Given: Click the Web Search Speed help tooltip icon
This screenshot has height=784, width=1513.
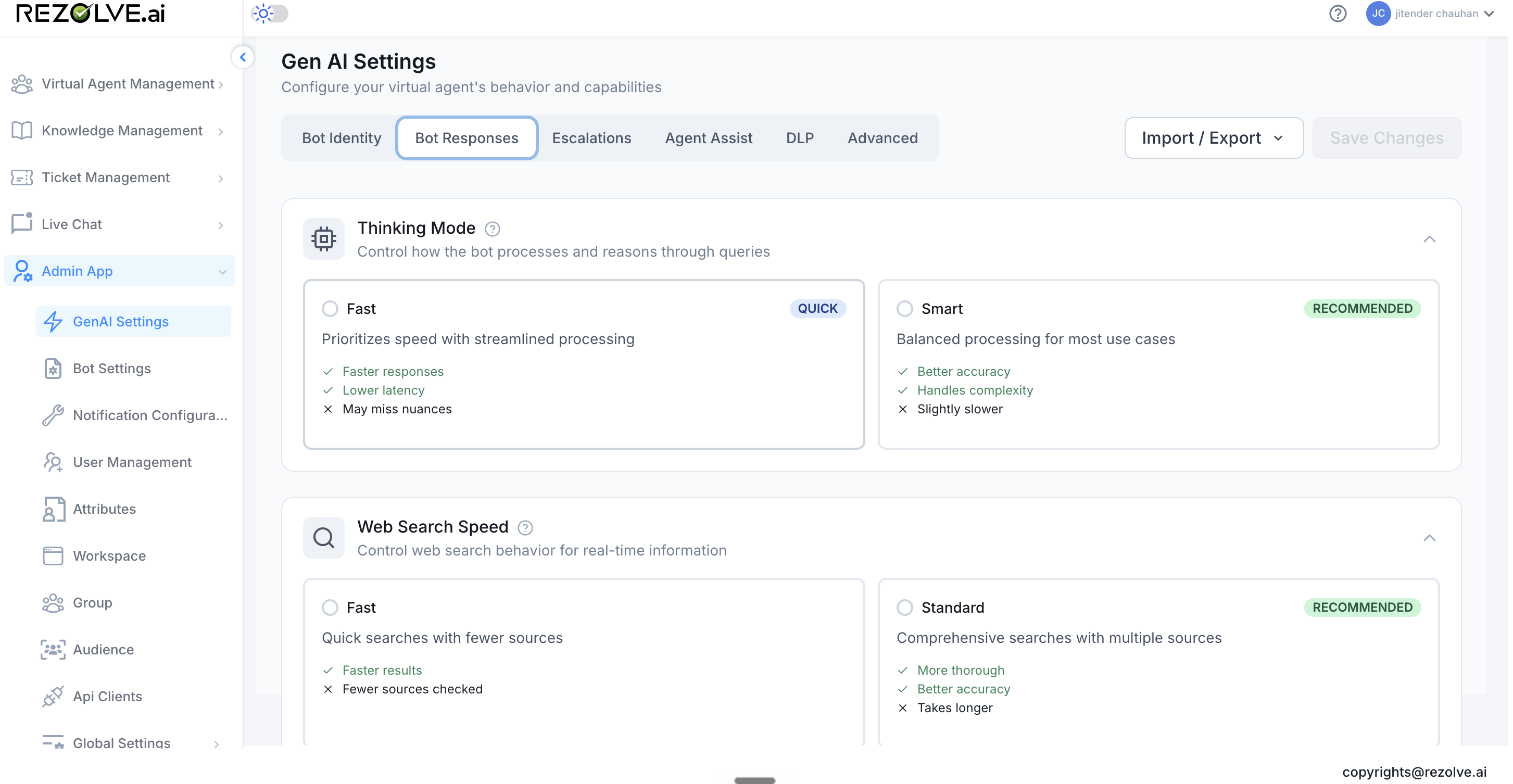Looking at the screenshot, I should pyautogui.click(x=525, y=528).
